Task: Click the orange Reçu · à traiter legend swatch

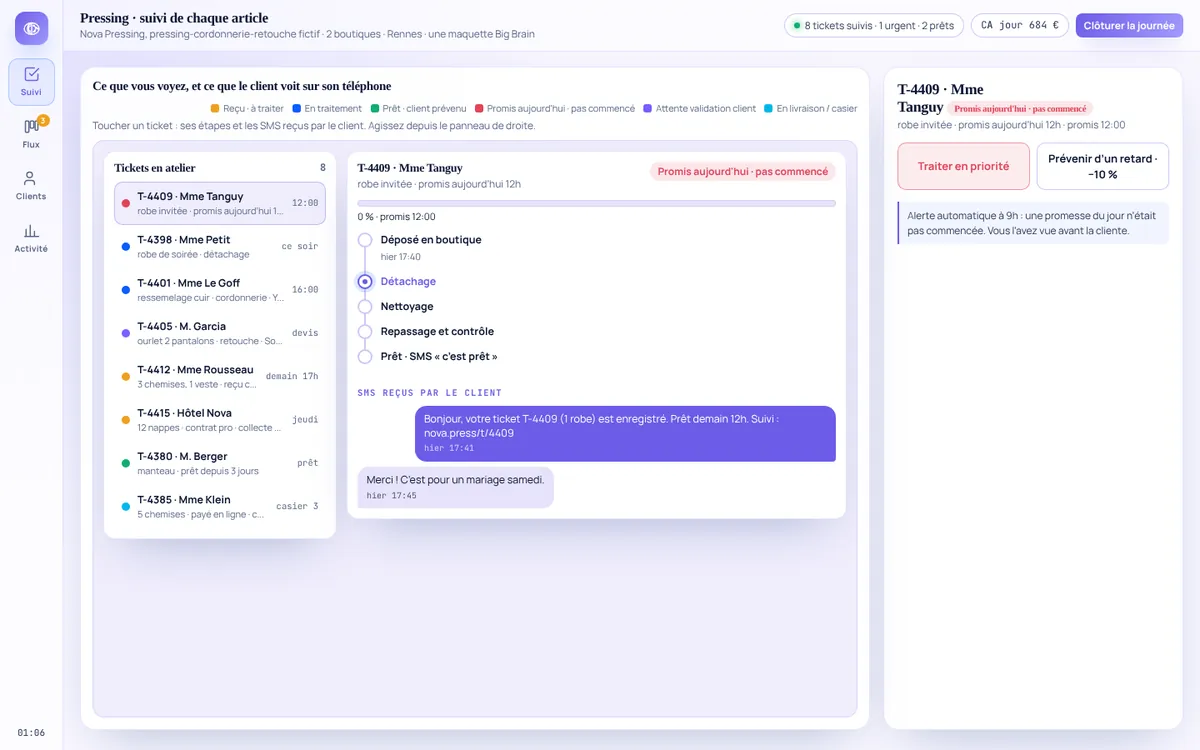Action: point(214,108)
